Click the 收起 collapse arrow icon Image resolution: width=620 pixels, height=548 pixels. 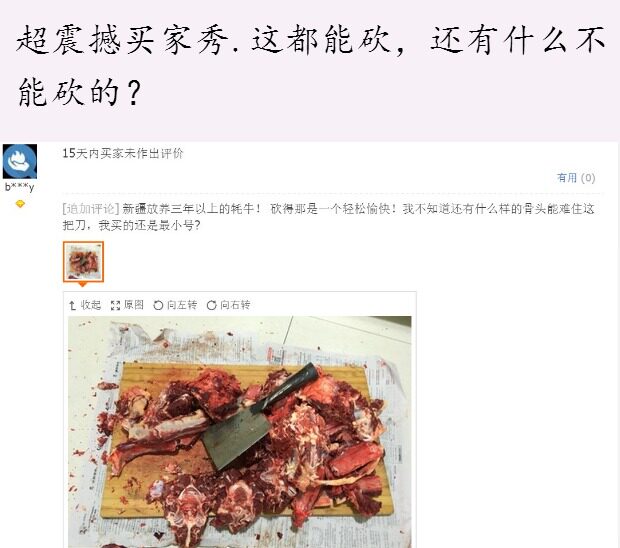[x=72, y=305]
